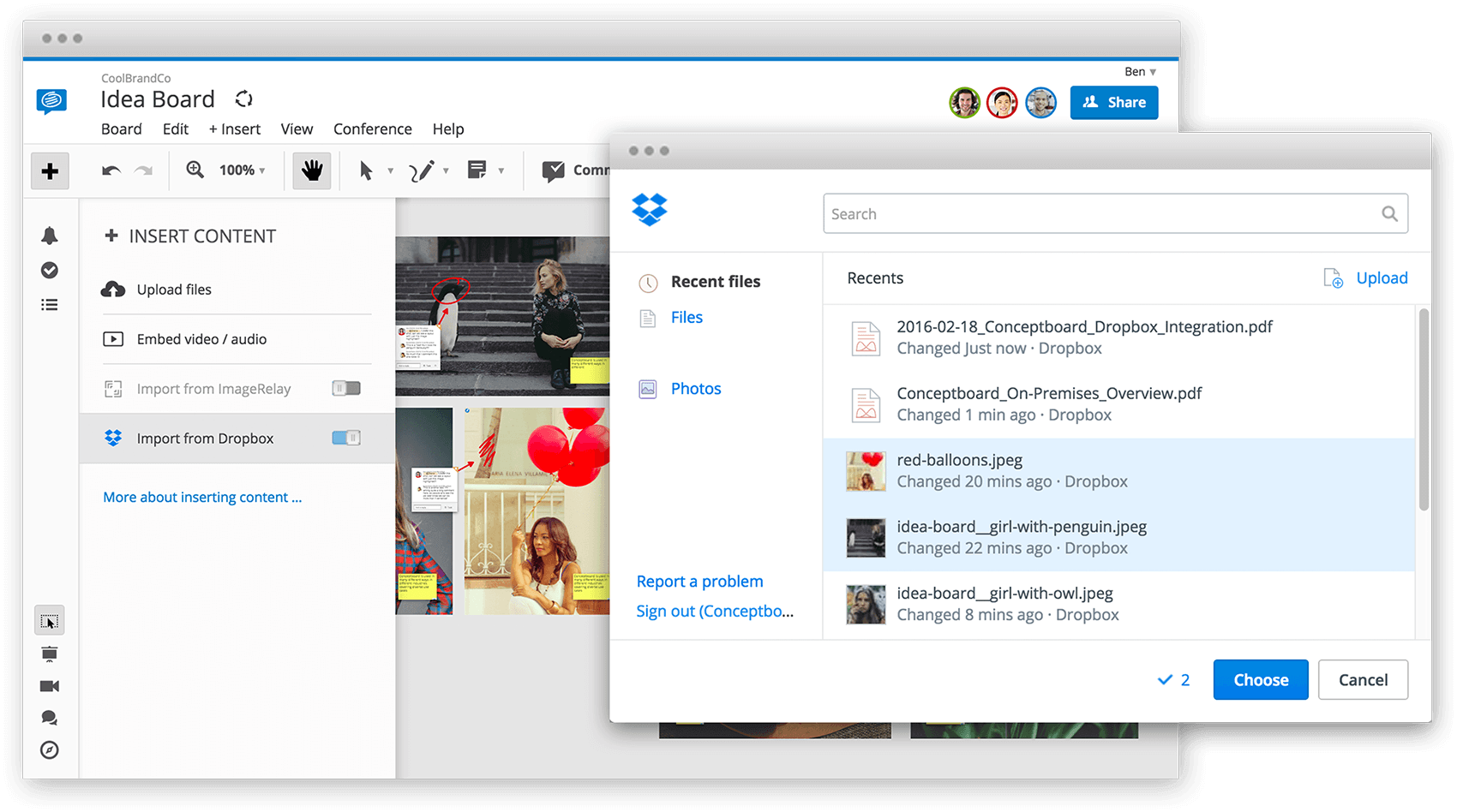
Task: Select Conceptboard_On-Premises_Overview.pdf file
Action: point(1118,404)
